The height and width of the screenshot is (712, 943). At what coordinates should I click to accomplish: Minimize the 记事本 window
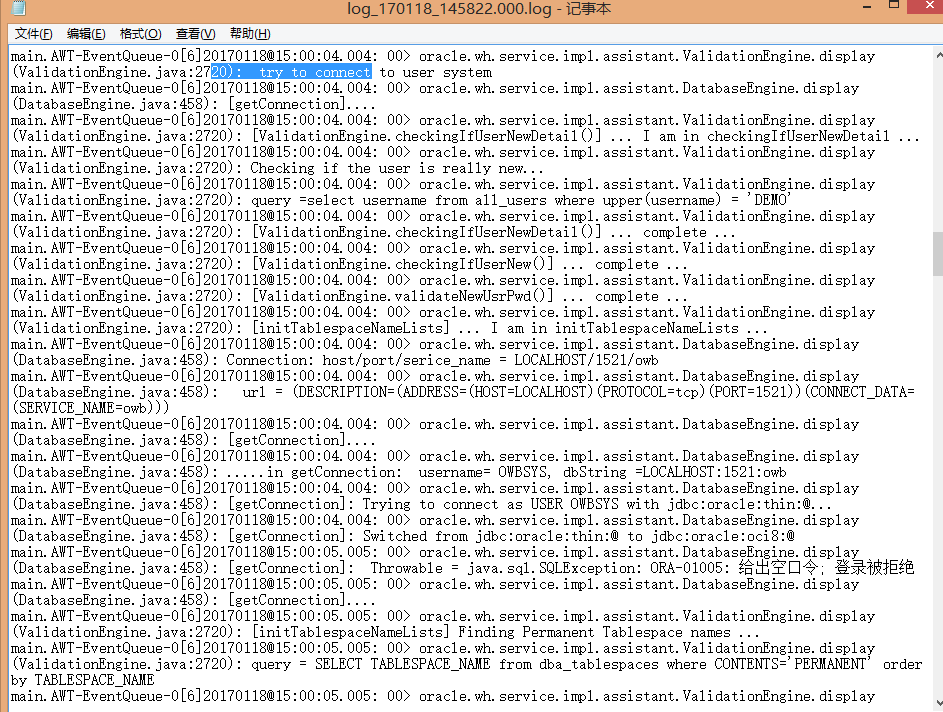click(x=867, y=7)
